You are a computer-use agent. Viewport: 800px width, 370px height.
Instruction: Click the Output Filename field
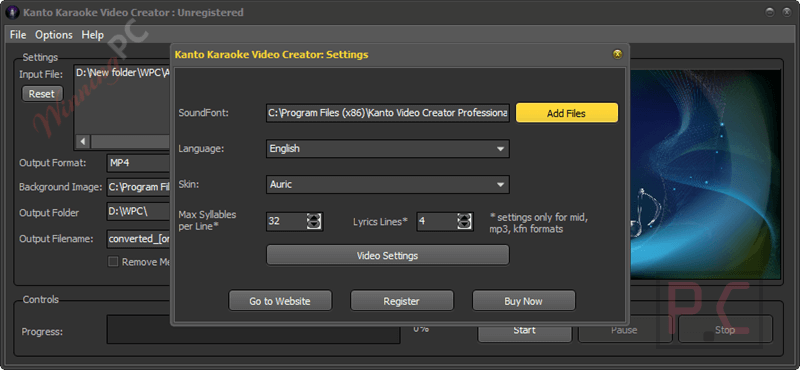point(139,238)
